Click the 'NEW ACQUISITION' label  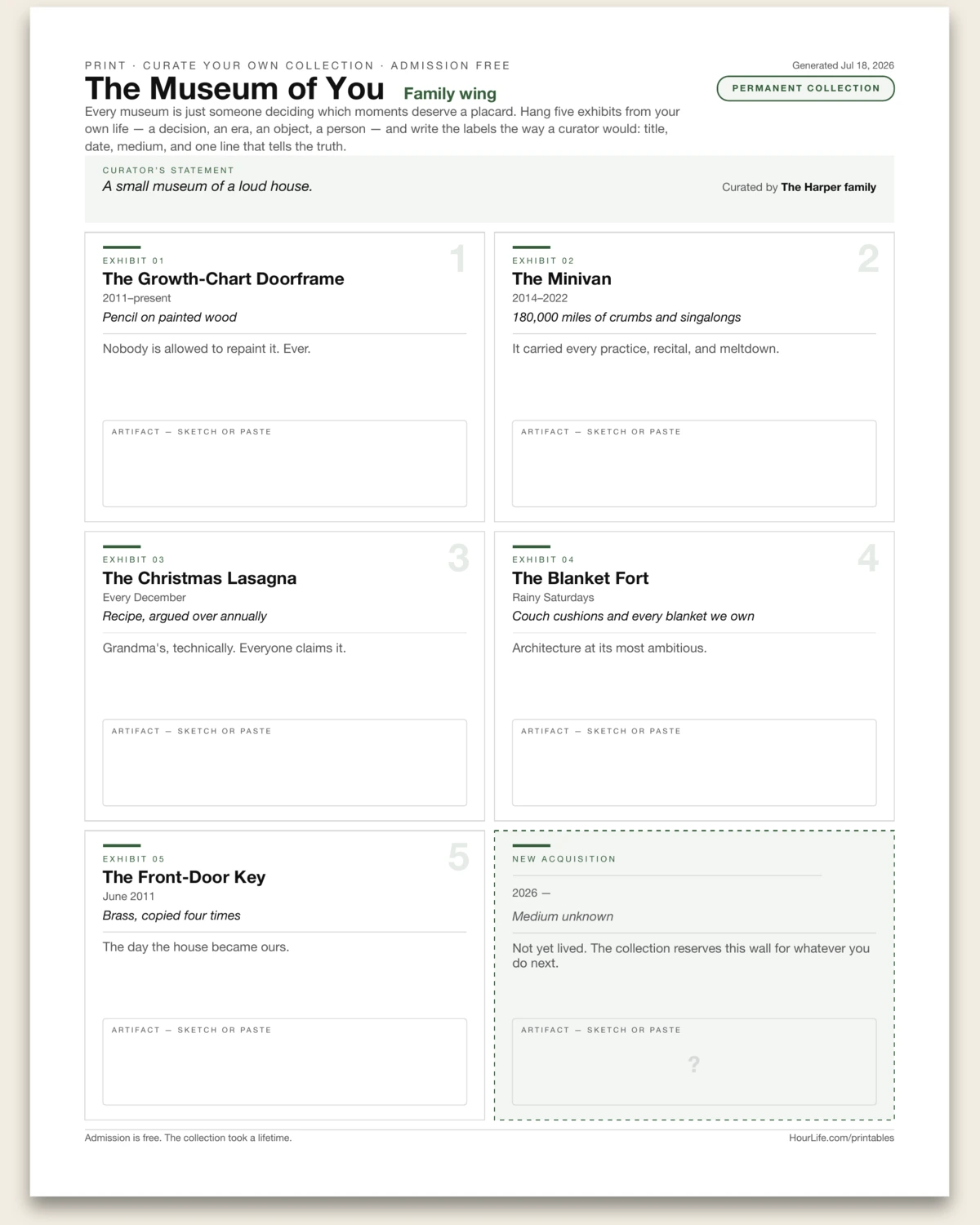[563, 859]
